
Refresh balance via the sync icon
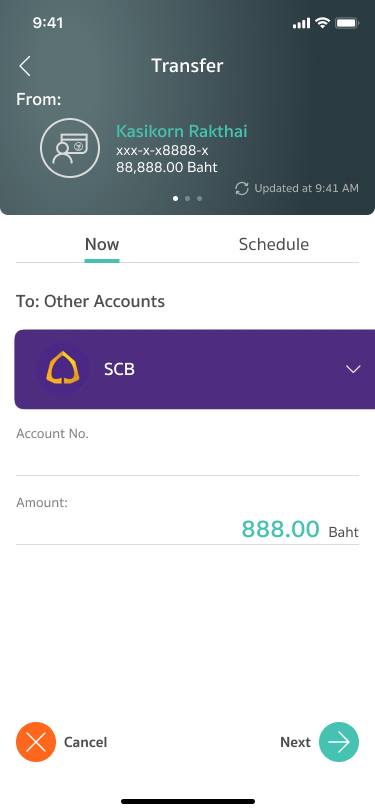[242, 188]
